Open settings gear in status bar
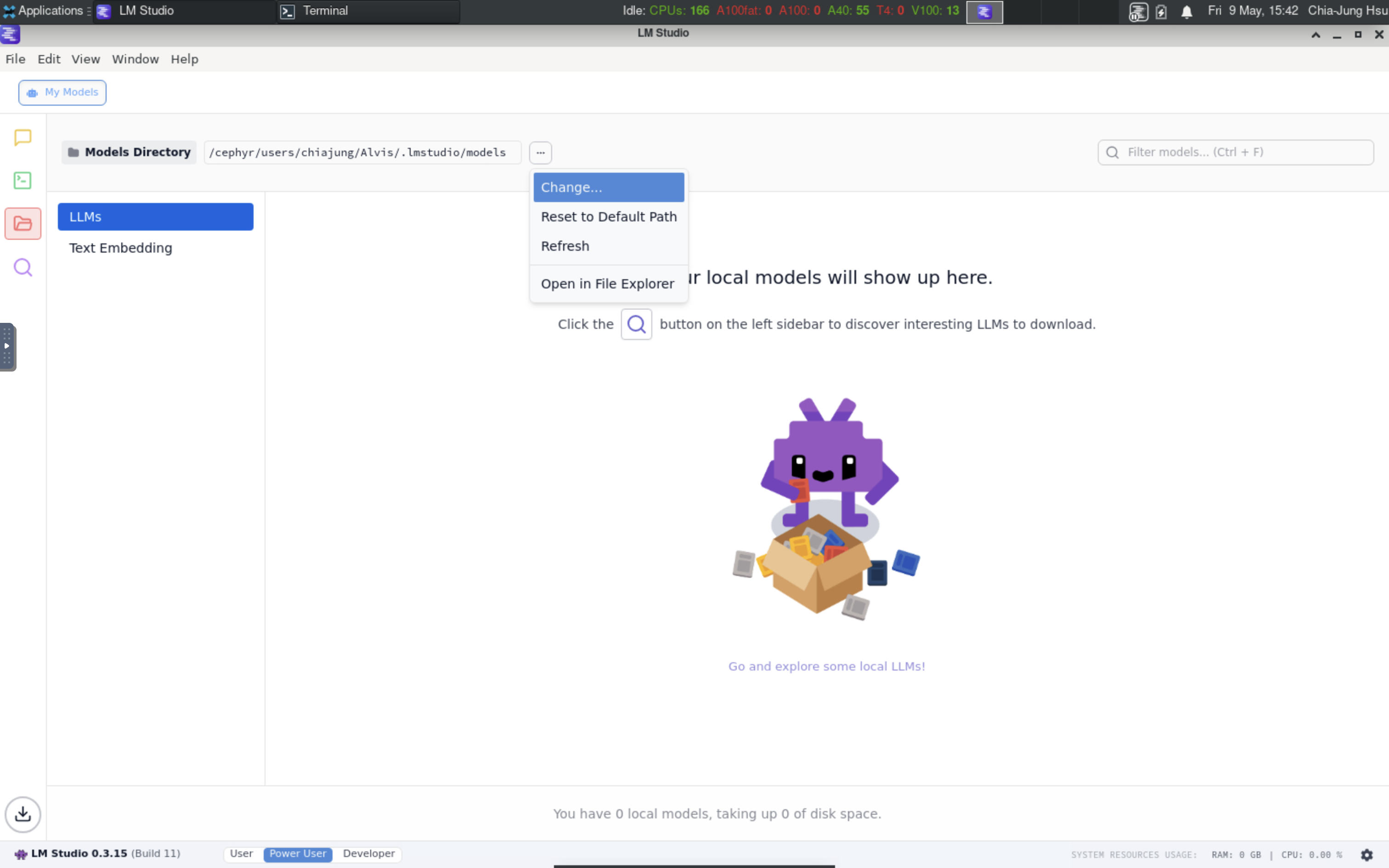 (1366, 855)
